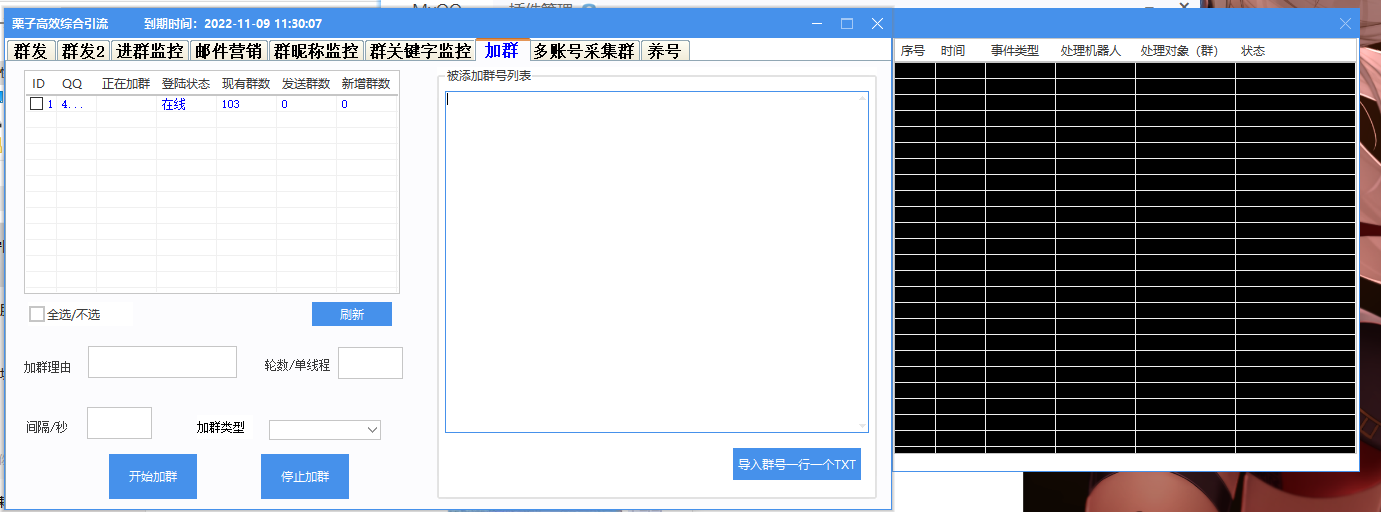Click the 开始加群 button
The height and width of the screenshot is (512, 1381).
[x=153, y=476]
